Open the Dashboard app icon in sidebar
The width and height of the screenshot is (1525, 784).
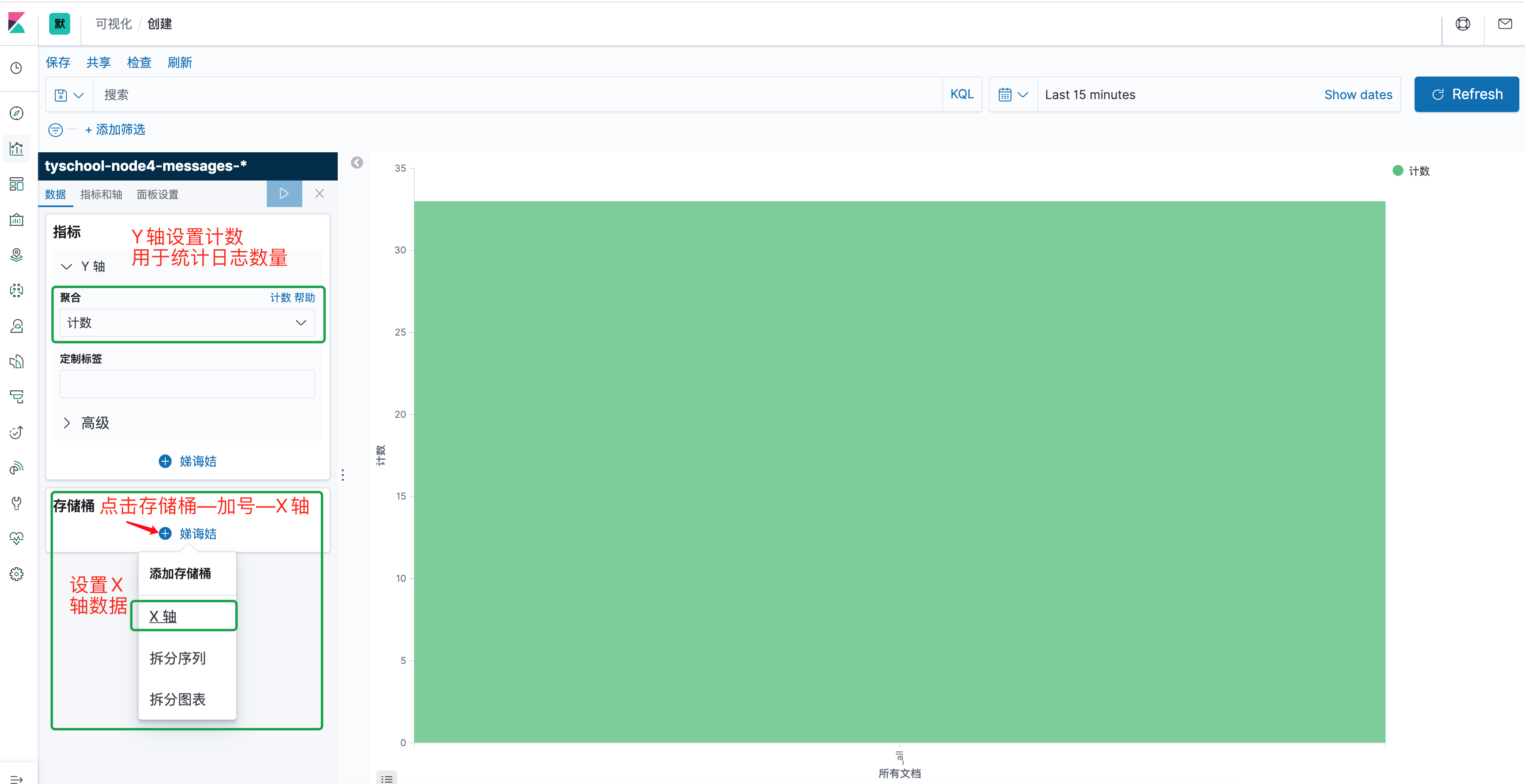[x=17, y=184]
